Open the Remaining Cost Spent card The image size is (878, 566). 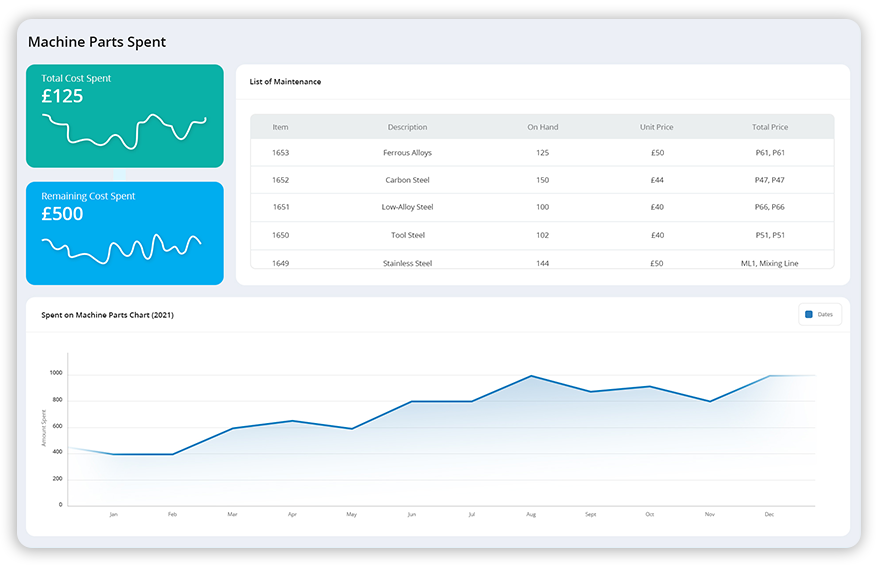[x=124, y=233]
